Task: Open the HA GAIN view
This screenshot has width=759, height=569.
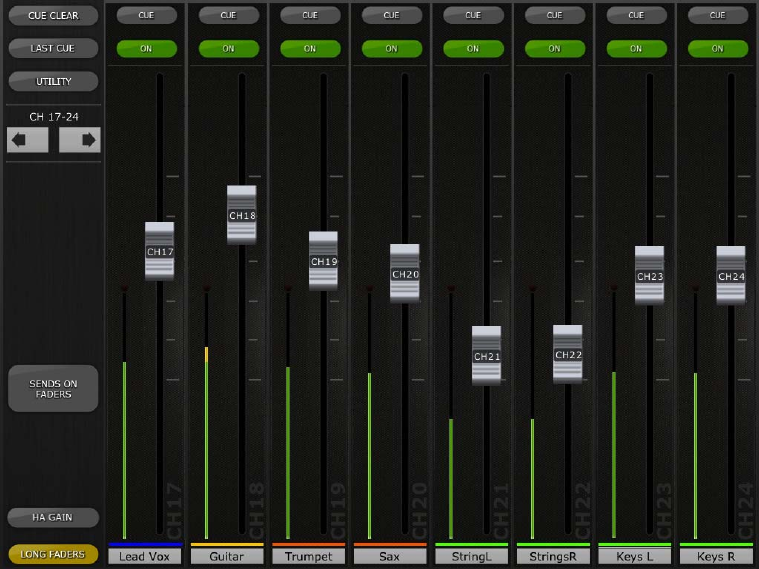Action: click(53, 517)
